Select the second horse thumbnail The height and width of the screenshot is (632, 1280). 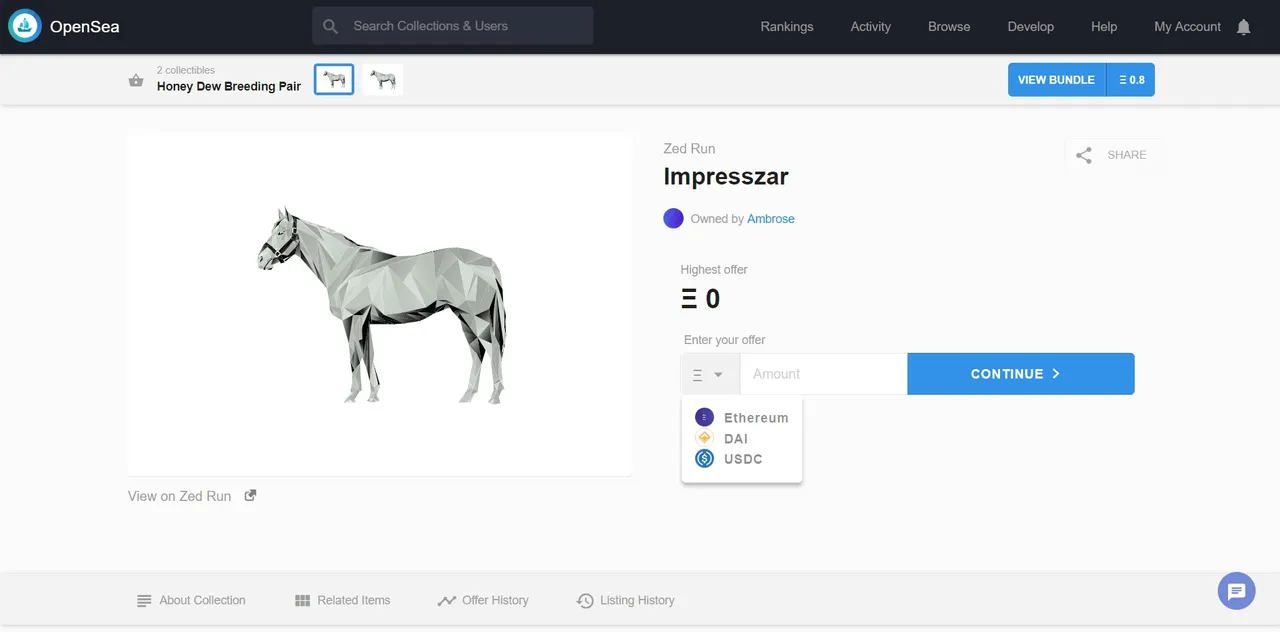pyautogui.click(x=383, y=80)
